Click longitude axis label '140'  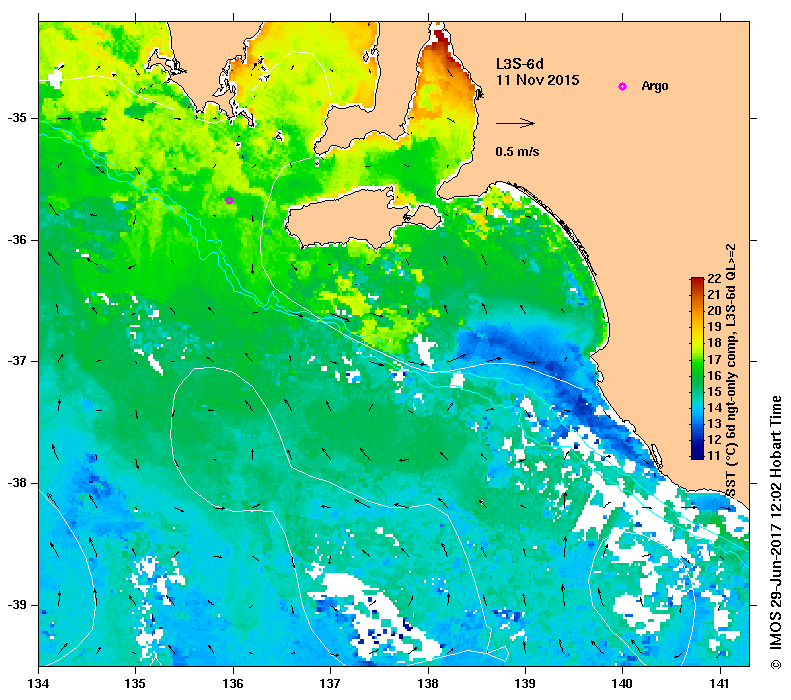tap(622, 683)
